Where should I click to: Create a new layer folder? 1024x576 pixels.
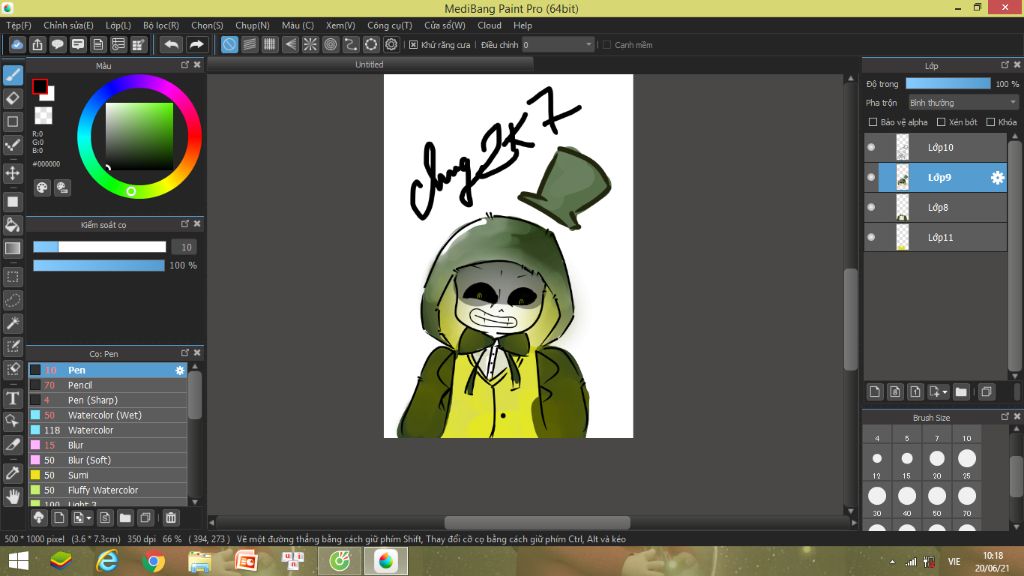click(961, 392)
